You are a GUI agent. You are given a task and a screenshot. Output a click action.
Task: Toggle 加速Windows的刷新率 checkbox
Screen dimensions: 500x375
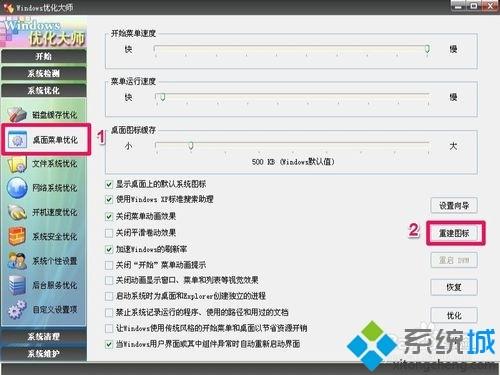(x=109, y=249)
